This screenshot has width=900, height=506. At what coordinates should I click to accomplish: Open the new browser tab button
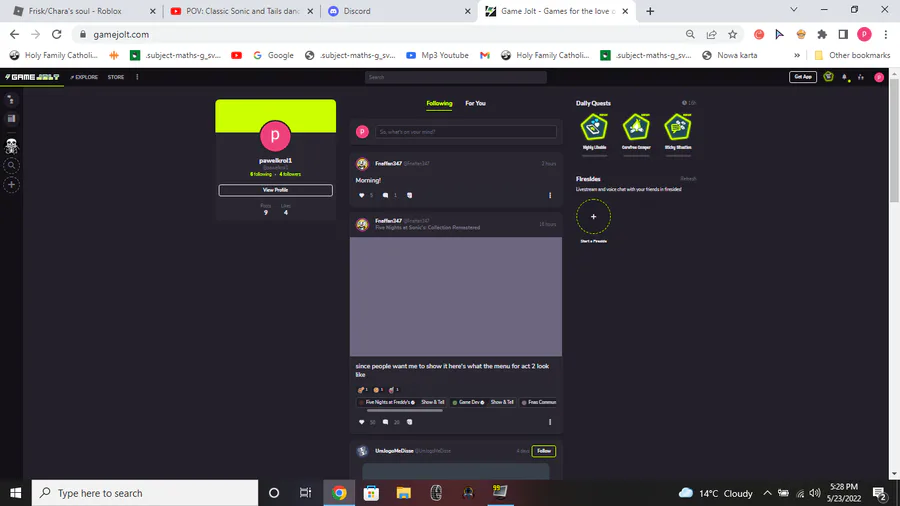pyautogui.click(x=650, y=11)
